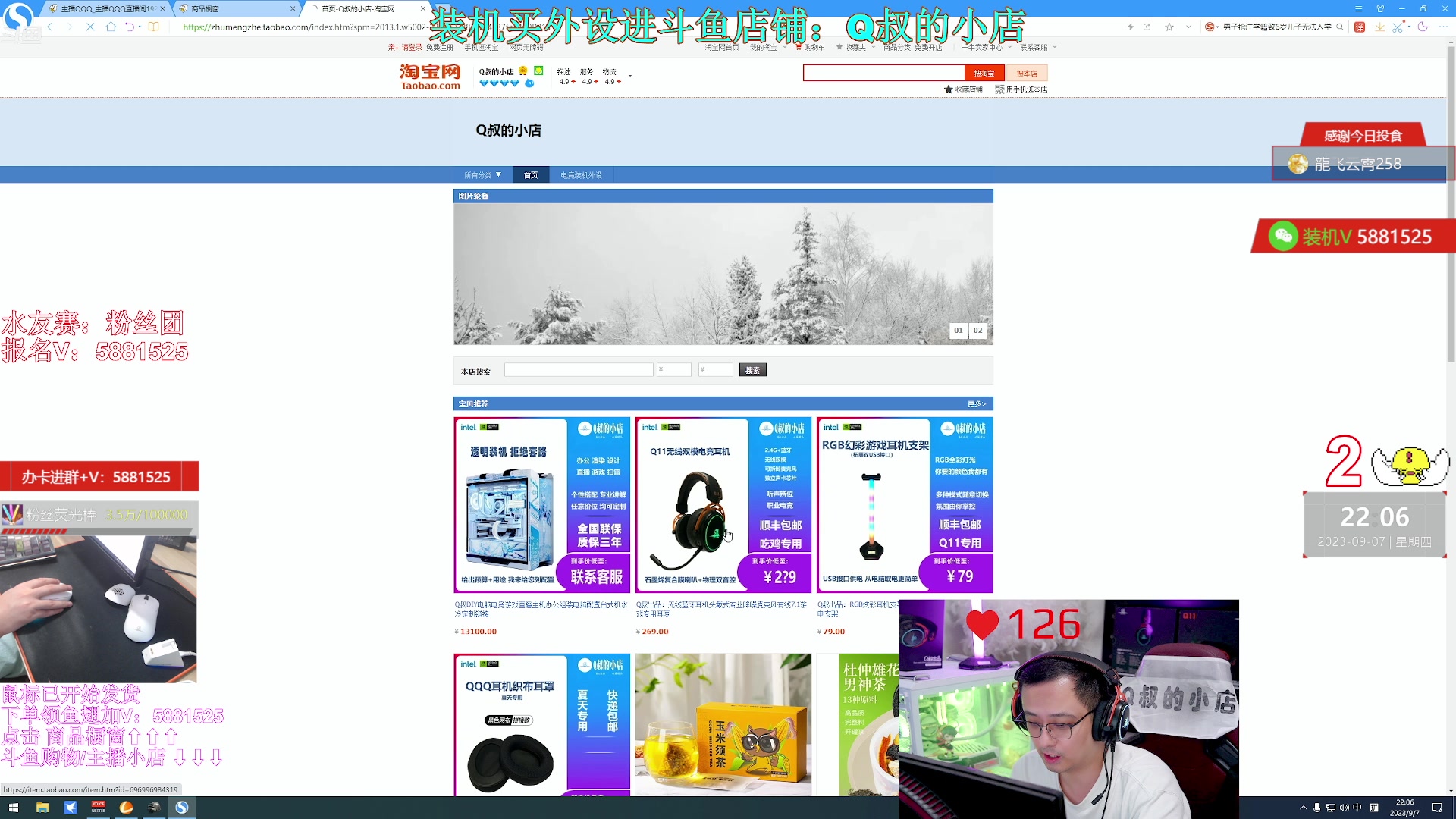Click the wireless Bluetooth headset title link
1456x819 pixels.
(x=721, y=609)
